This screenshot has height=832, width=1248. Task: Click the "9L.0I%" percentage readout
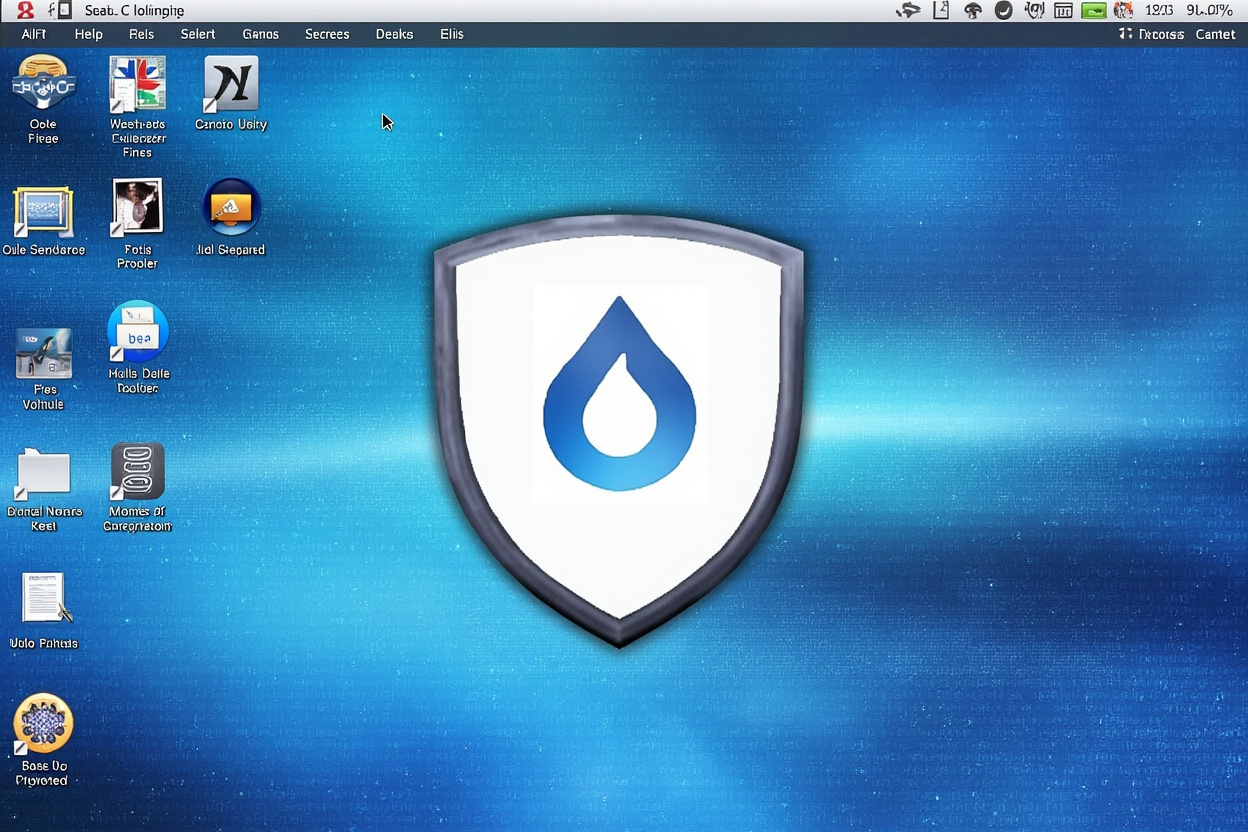1209,10
